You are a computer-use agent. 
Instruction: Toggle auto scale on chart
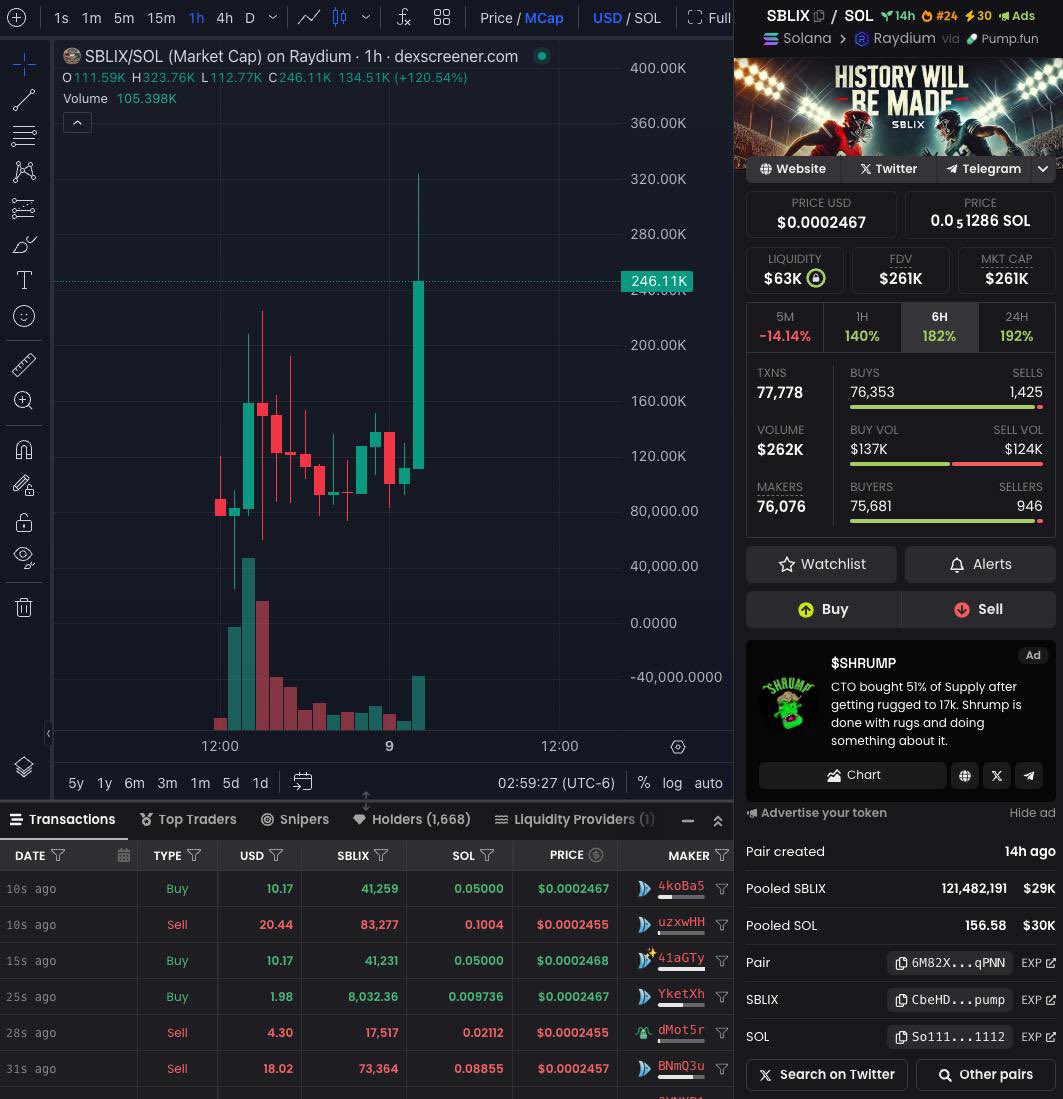click(x=708, y=783)
